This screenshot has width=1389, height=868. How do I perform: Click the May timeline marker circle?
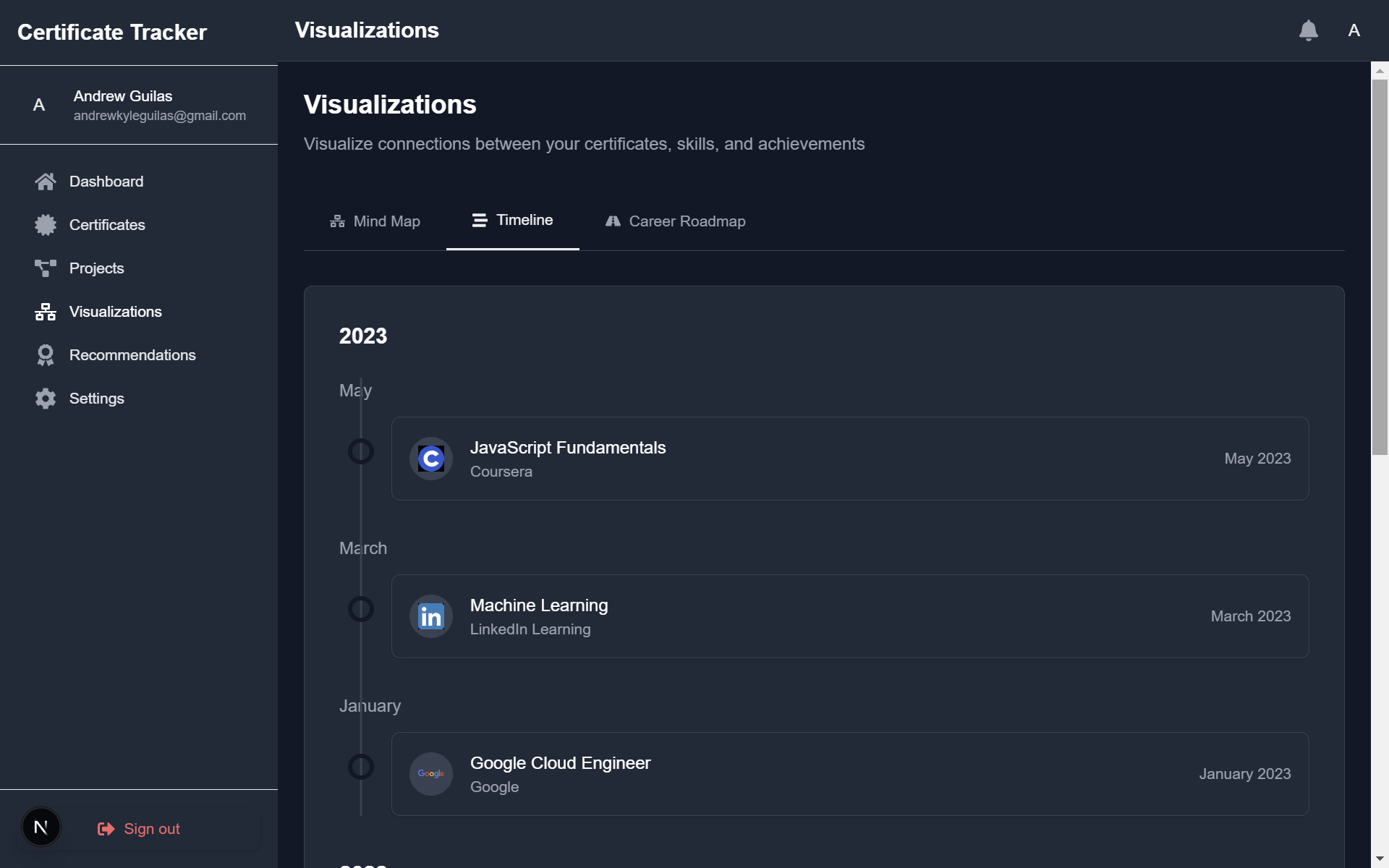coord(361,451)
